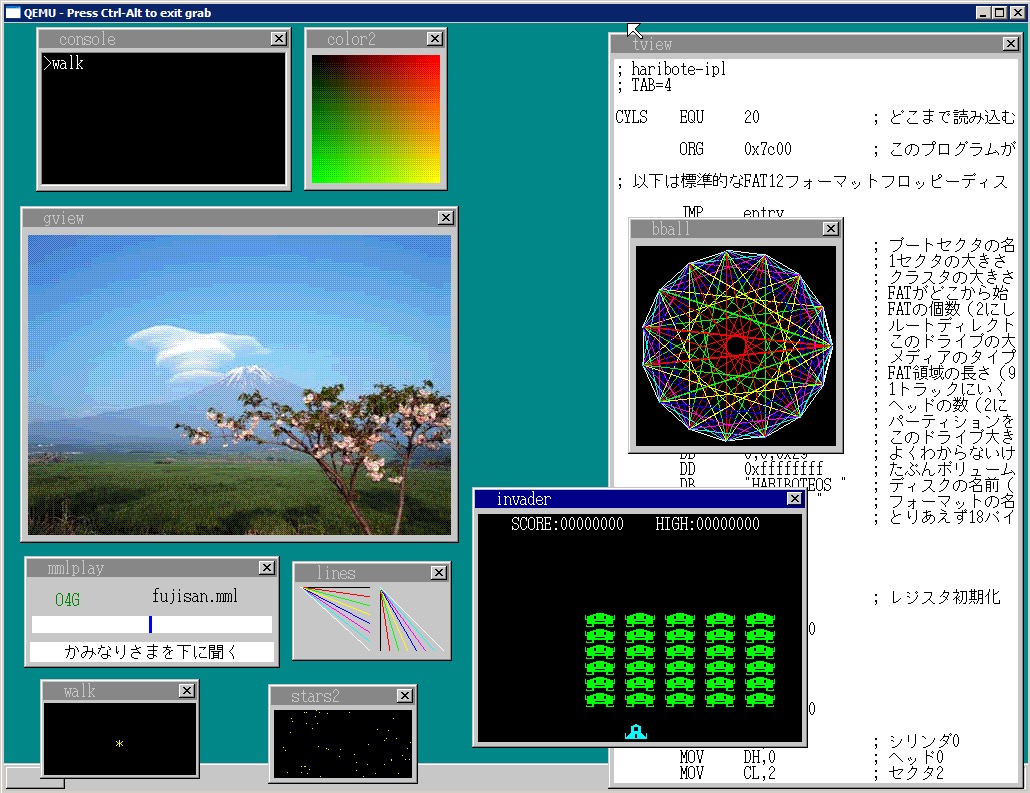Click the '; TAB=4' line in tview

click(x=644, y=85)
